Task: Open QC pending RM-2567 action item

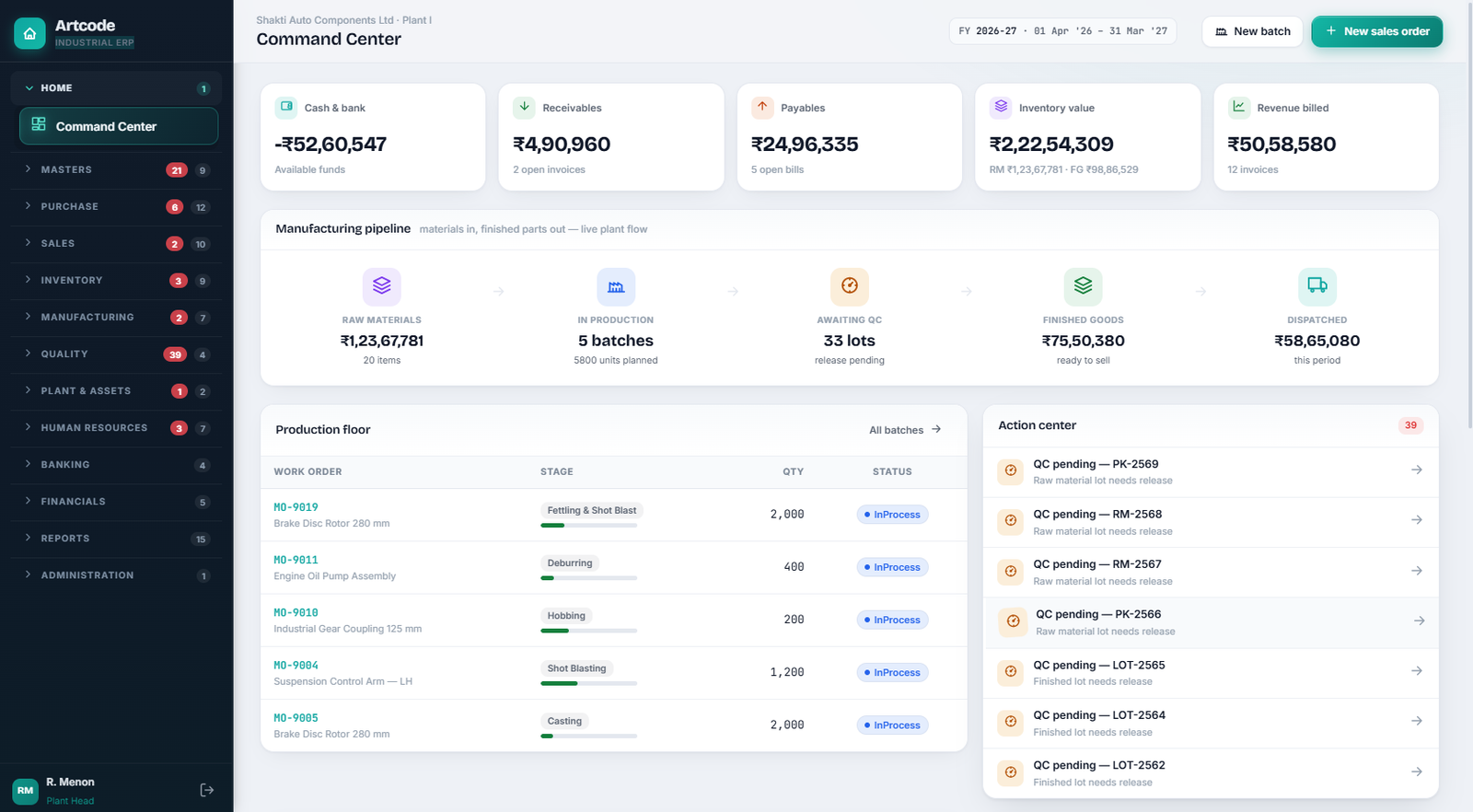Action: [1211, 572]
